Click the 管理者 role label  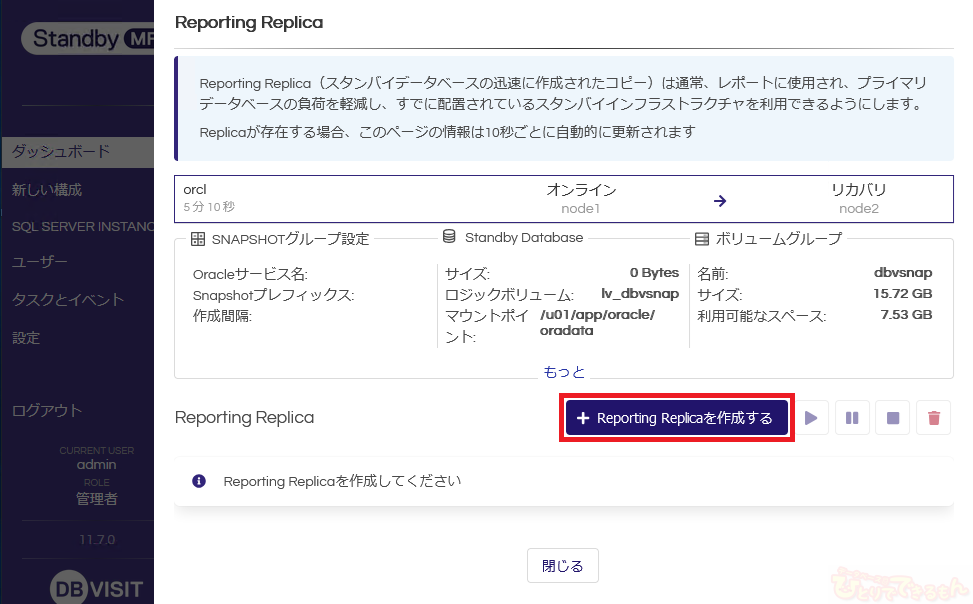97,498
